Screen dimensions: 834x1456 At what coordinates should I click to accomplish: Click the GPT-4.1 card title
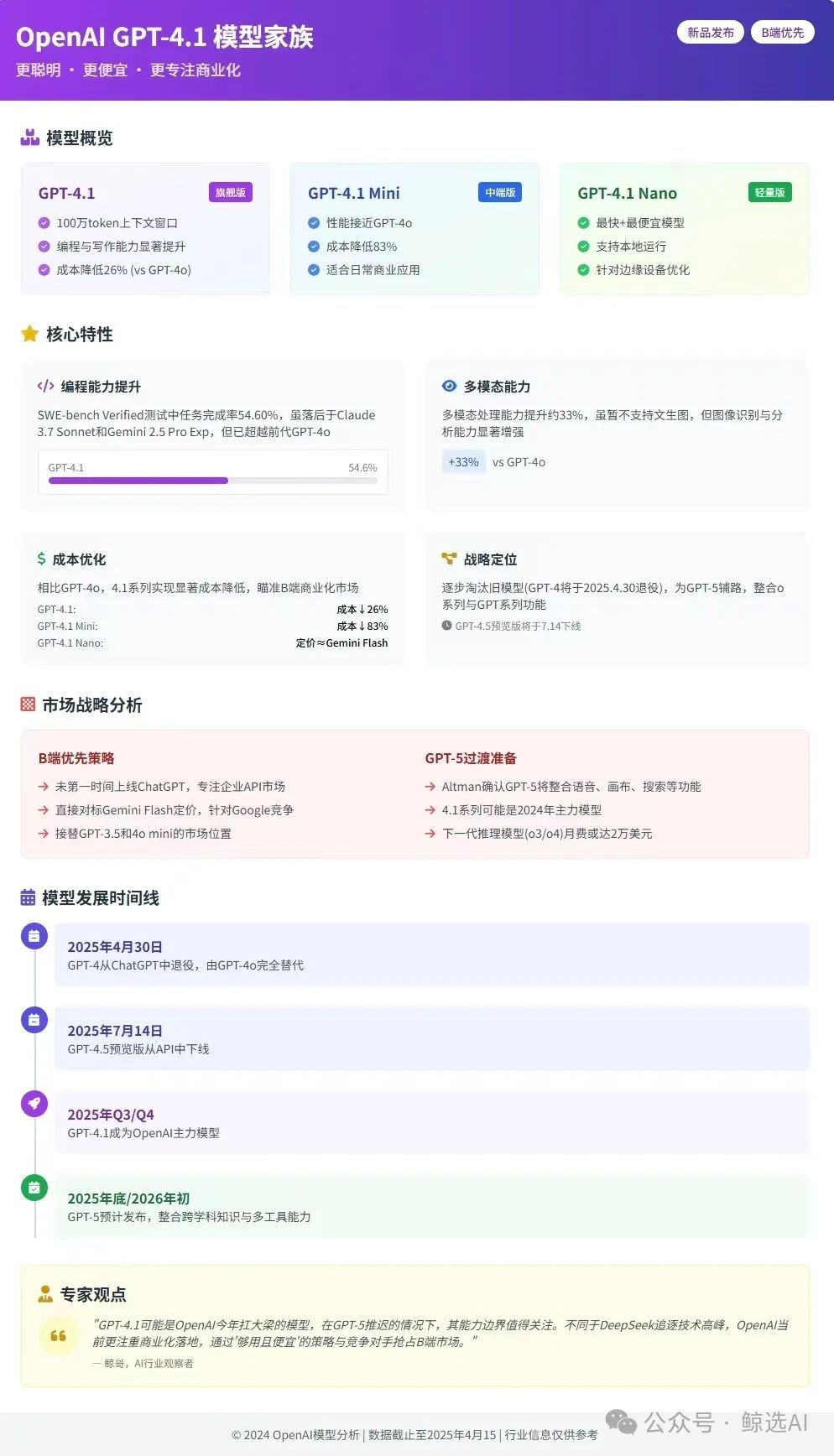click(x=67, y=193)
